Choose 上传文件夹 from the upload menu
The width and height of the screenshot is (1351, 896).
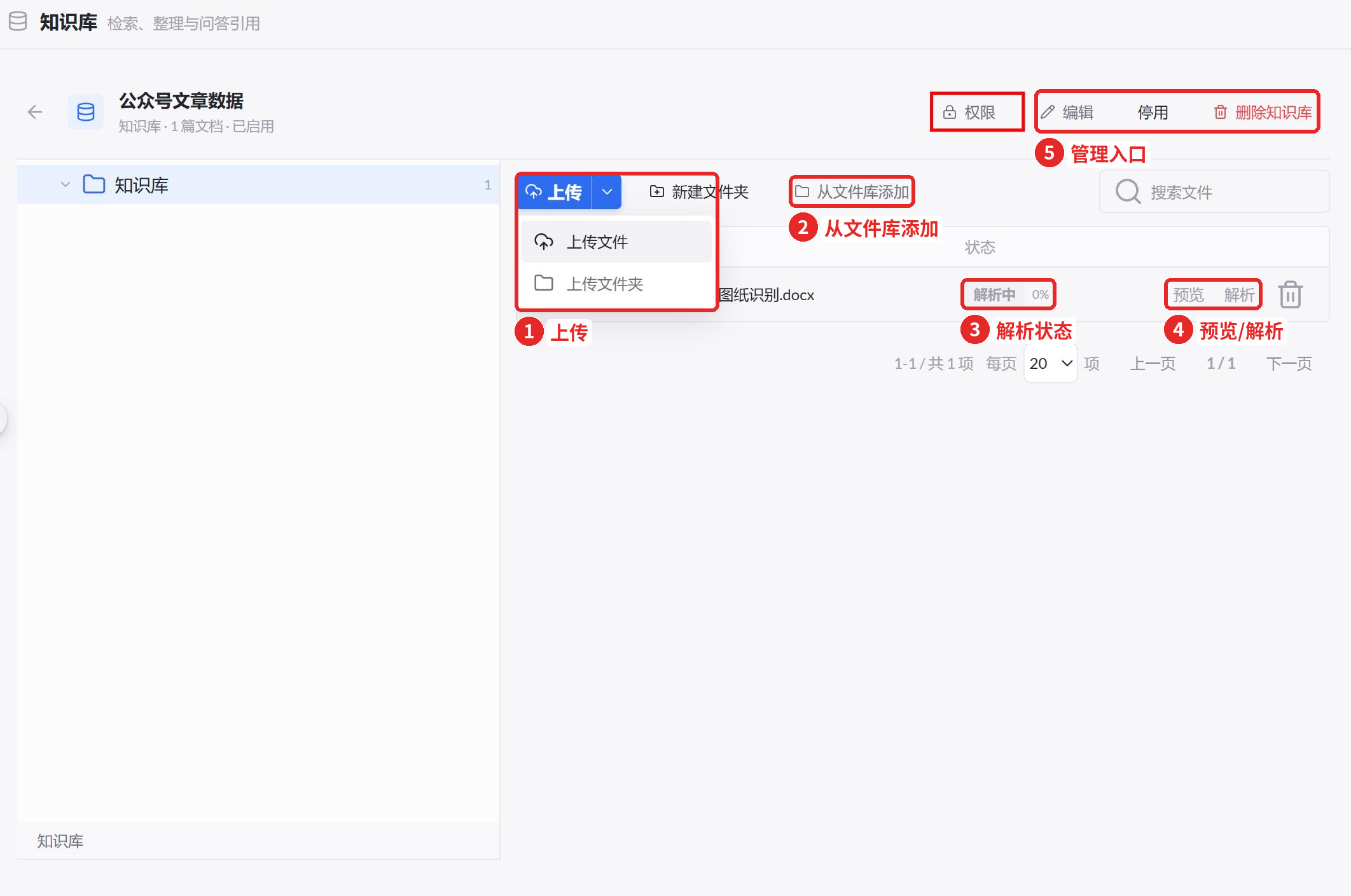pos(616,284)
